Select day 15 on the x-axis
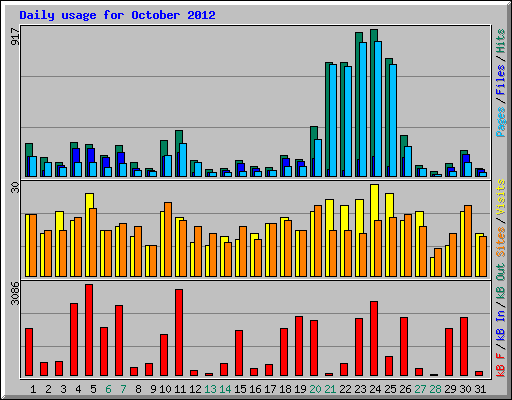Viewport: 512px width, 400px height. pos(240,389)
